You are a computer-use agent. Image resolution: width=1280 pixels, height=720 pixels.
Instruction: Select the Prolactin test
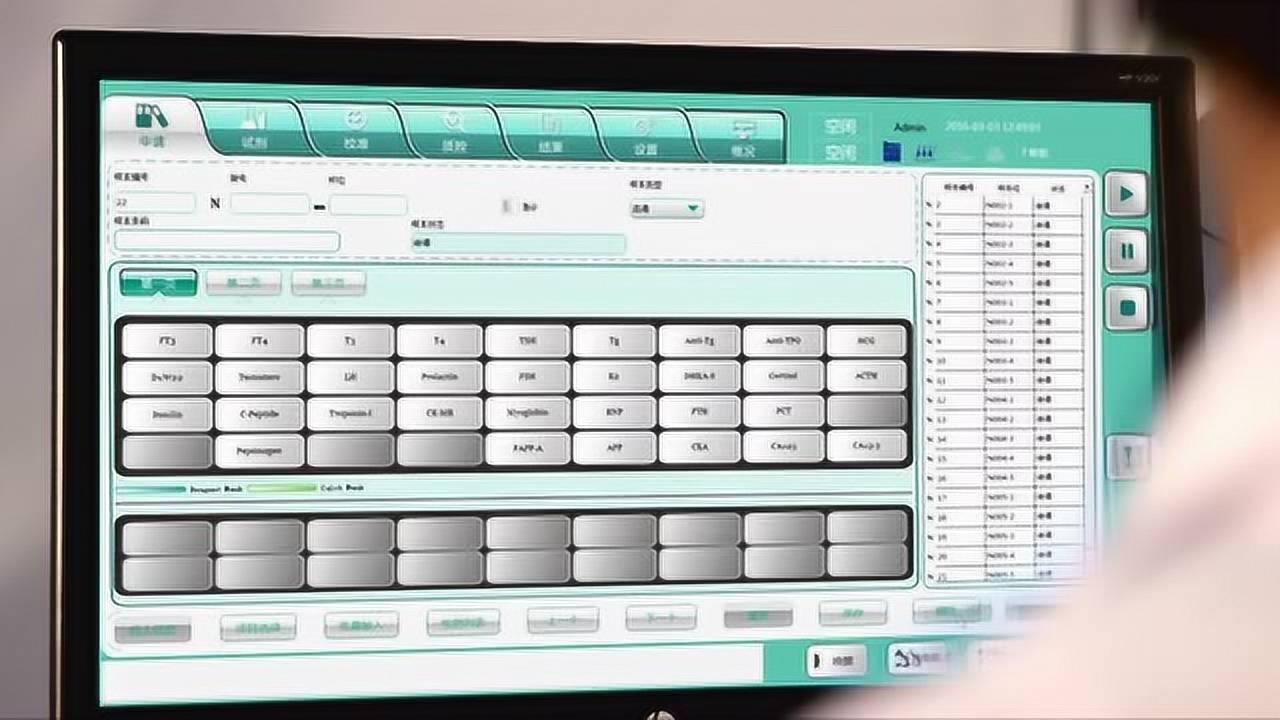point(440,377)
